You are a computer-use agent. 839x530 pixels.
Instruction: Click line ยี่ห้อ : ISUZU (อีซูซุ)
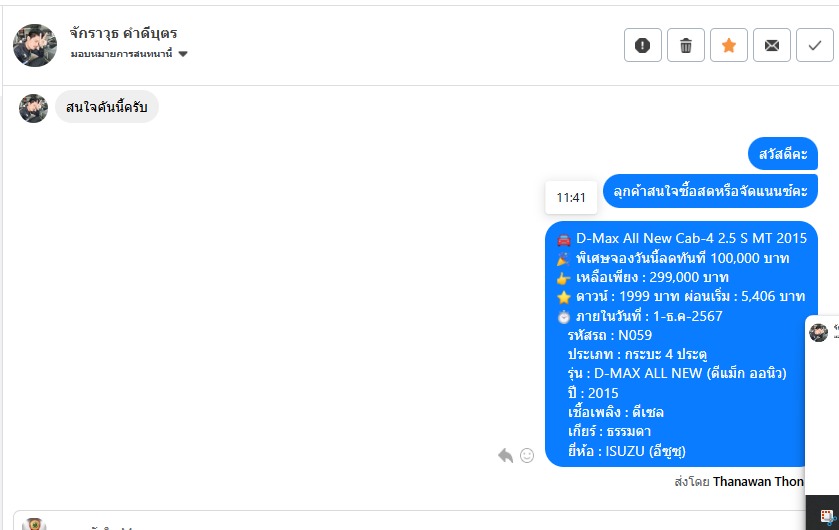click(x=627, y=451)
